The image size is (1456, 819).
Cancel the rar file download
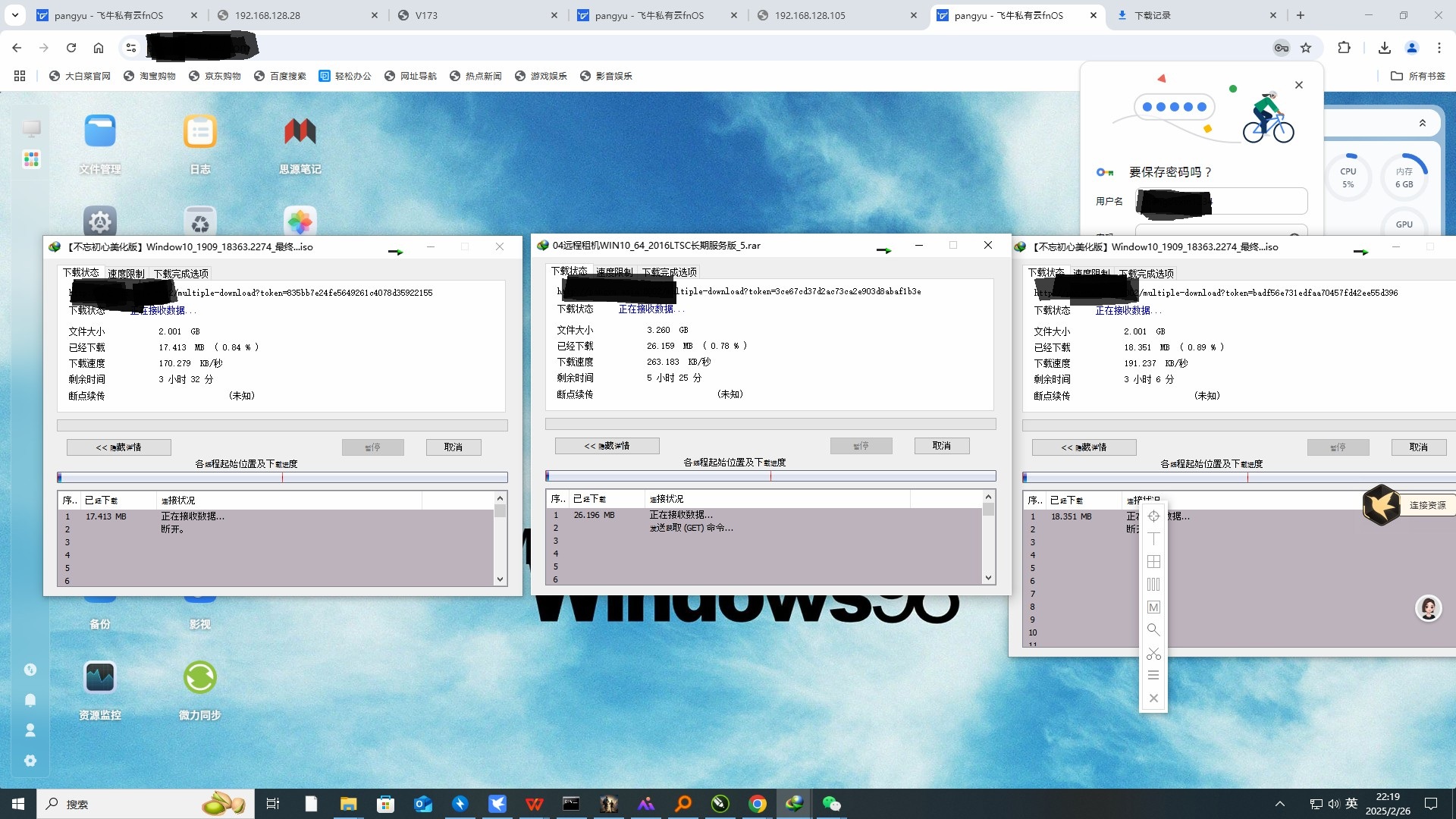point(942,446)
